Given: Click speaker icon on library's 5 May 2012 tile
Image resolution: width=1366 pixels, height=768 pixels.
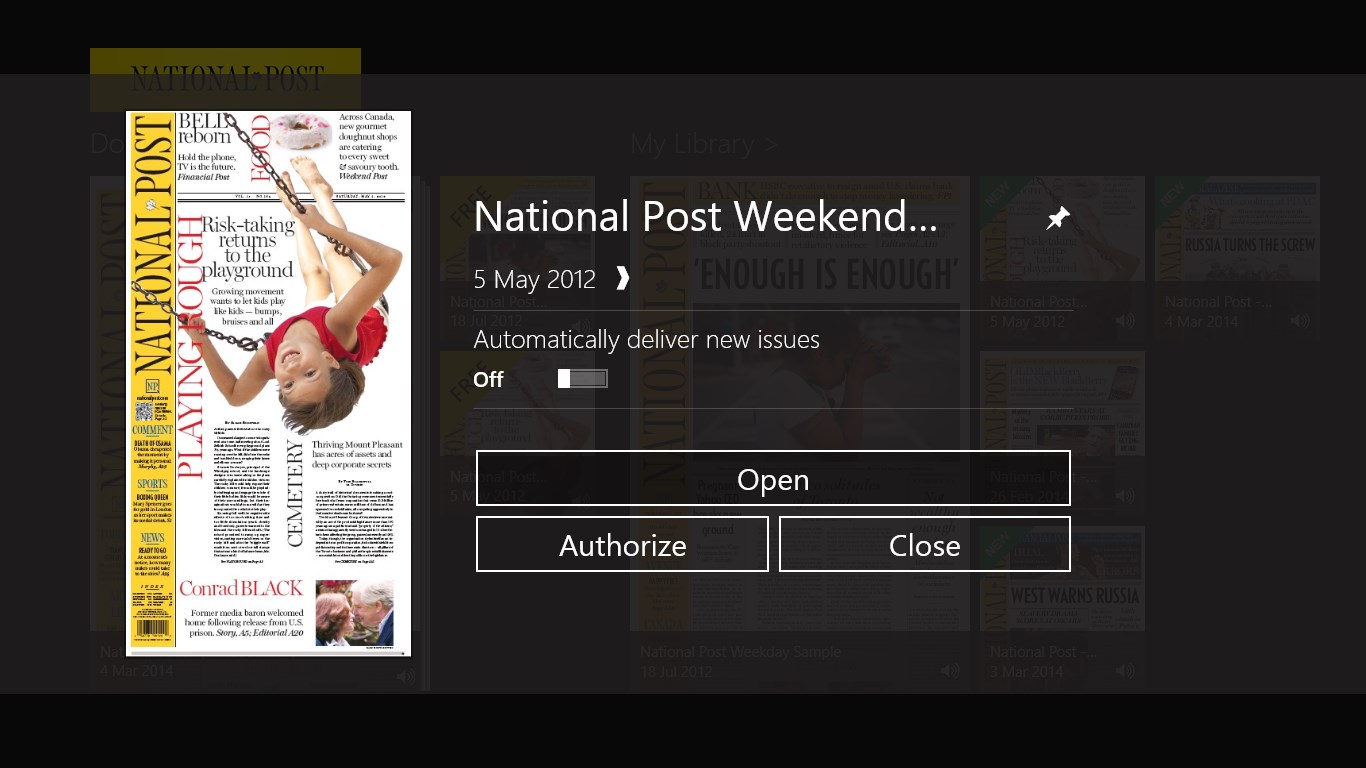Looking at the screenshot, I should [x=1125, y=321].
